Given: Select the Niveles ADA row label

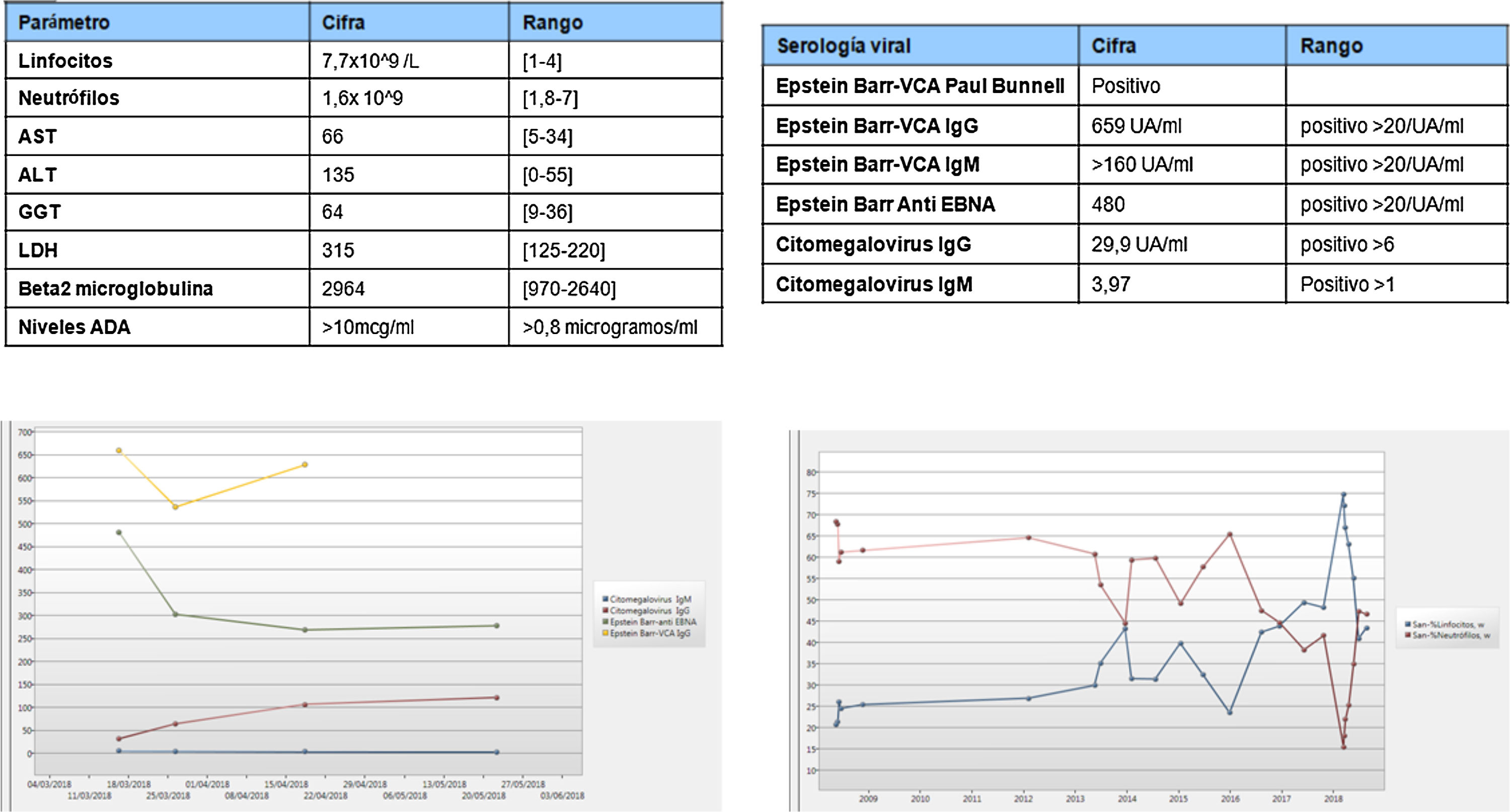Looking at the screenshot, I should (x=74, y=327).
